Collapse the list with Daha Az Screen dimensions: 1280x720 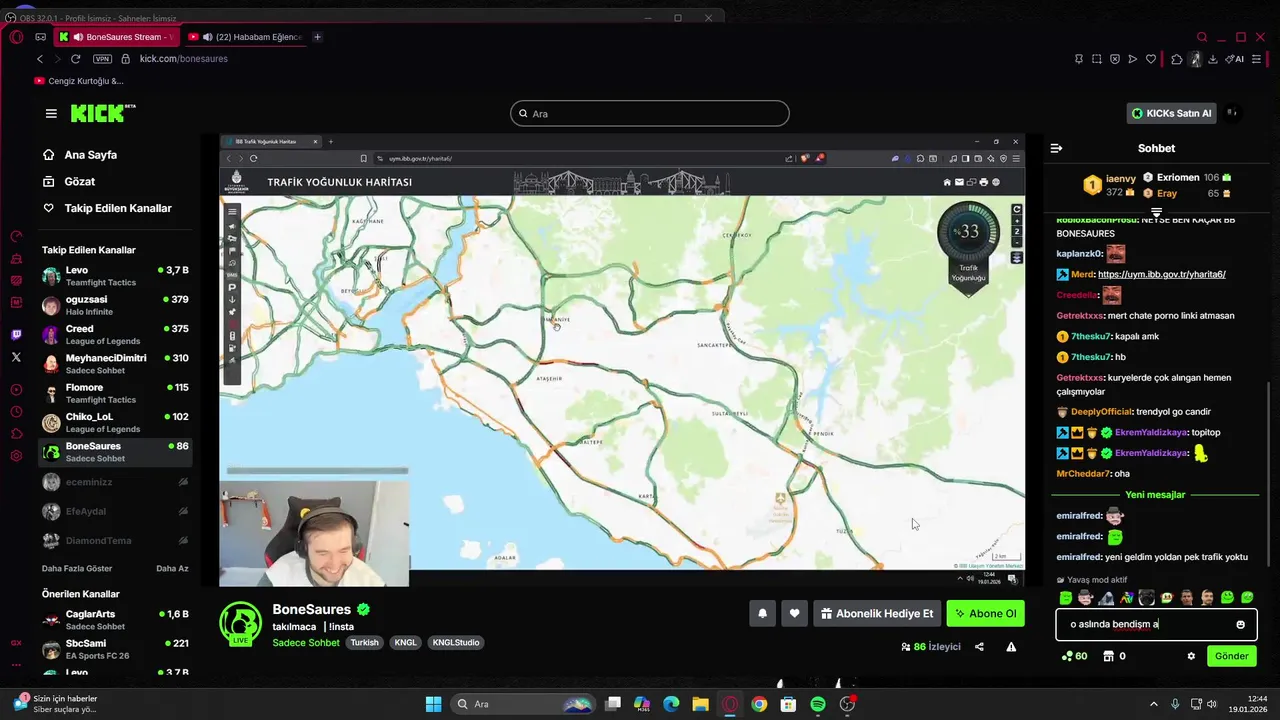172,568
